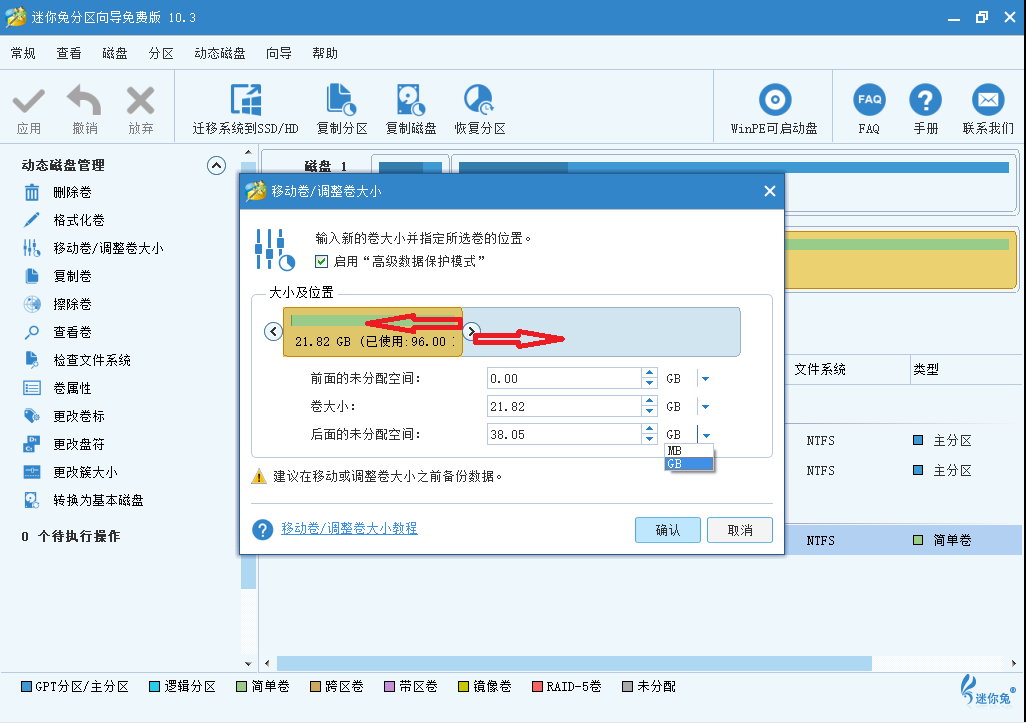Click the disk panel scroll-down arrow
This screenshot has height=724, width=1026.
(248, 663)
